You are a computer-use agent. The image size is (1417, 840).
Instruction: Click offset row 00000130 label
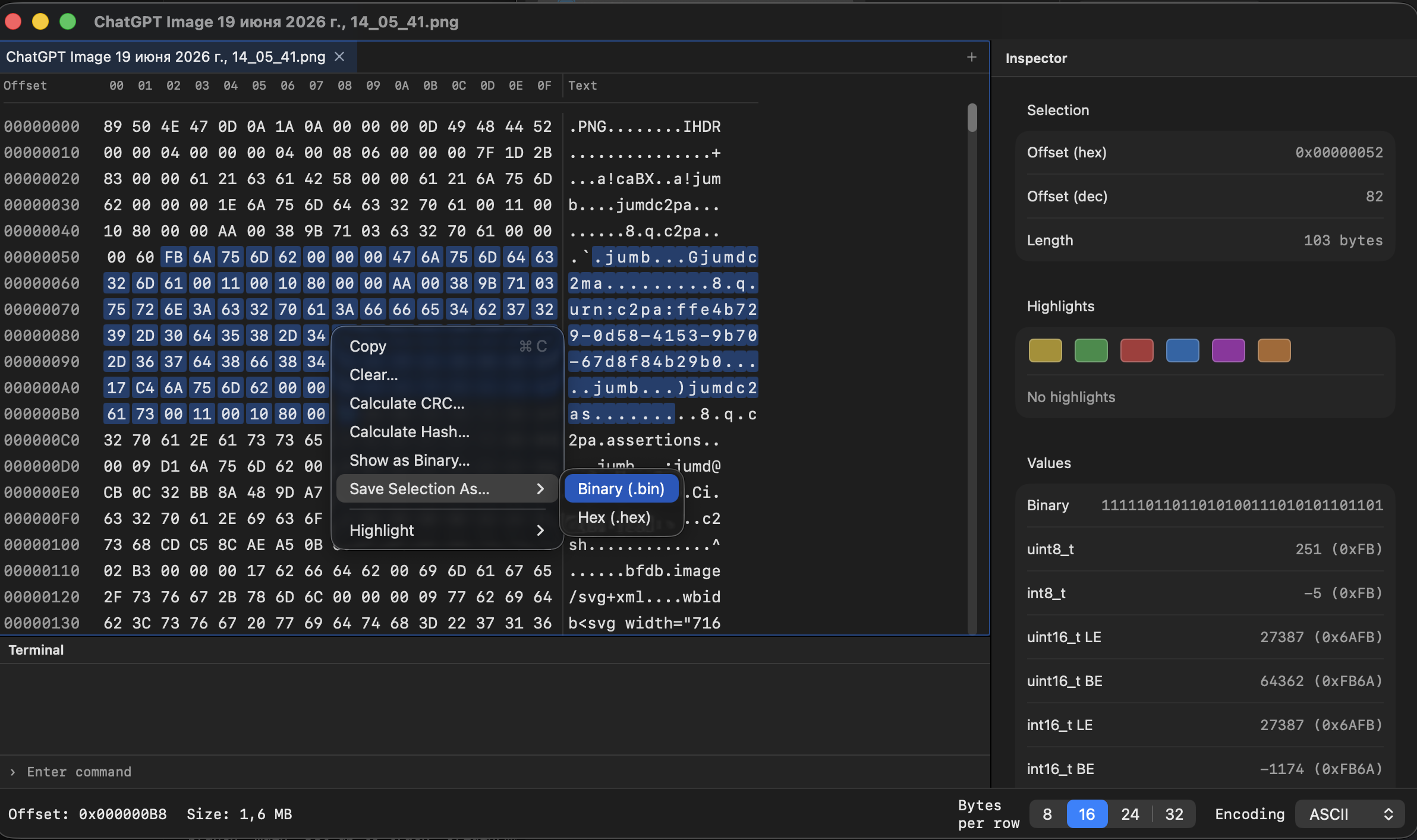coord(42,623)
